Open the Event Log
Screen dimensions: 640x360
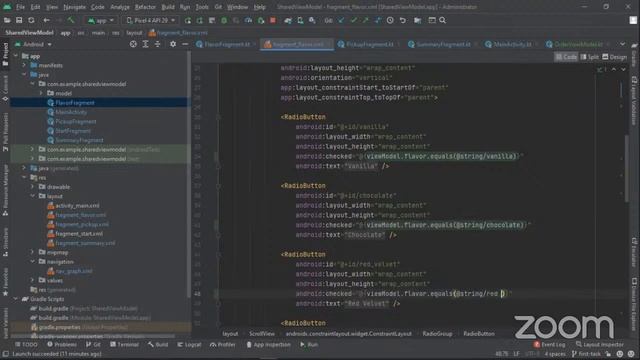click(x=549, y=345)
